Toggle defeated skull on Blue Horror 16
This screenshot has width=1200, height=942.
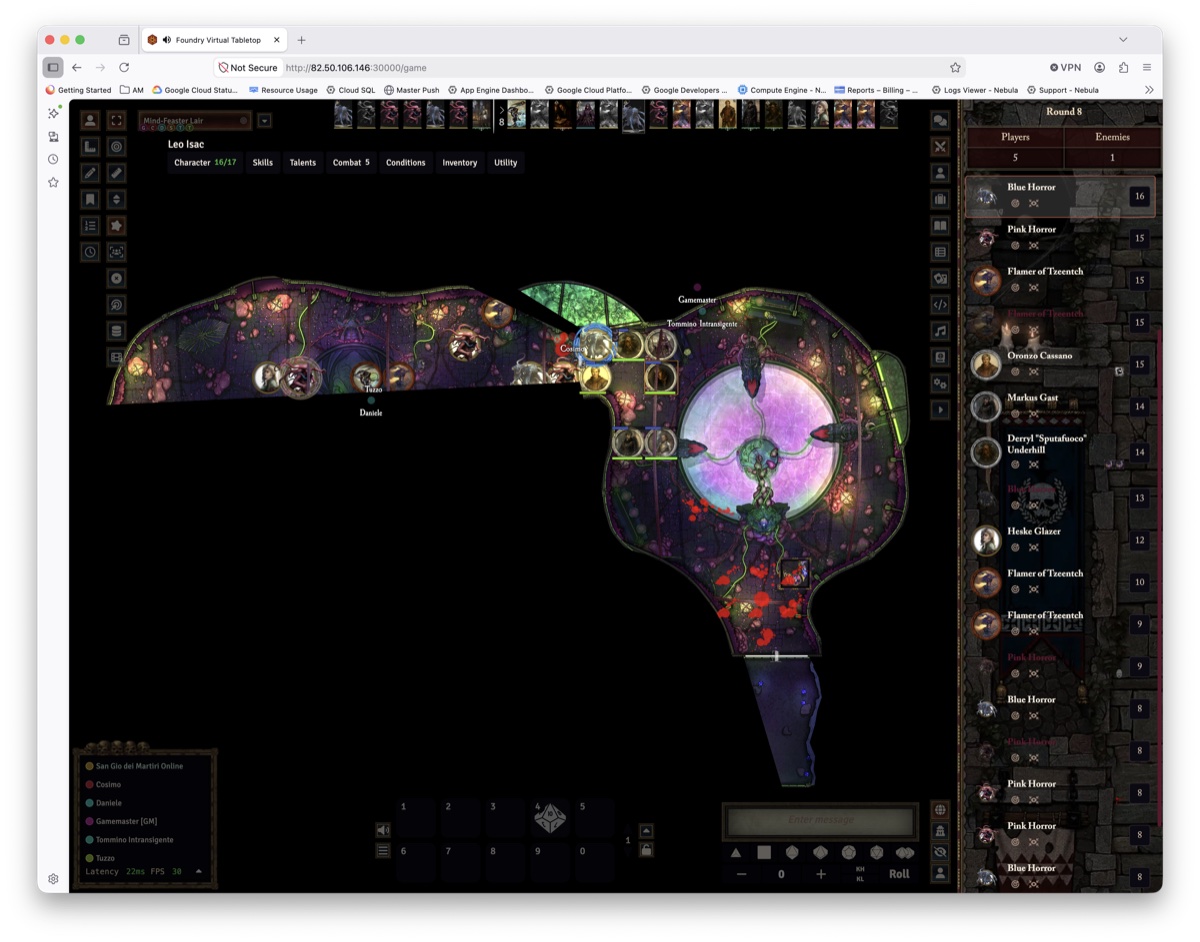coord(1034,203)
